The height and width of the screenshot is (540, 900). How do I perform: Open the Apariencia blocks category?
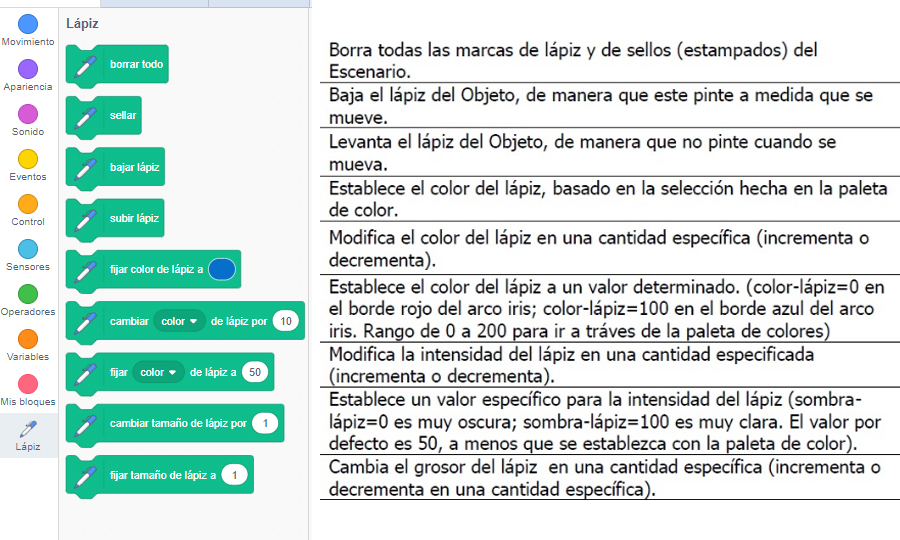[x=28, y=69]
